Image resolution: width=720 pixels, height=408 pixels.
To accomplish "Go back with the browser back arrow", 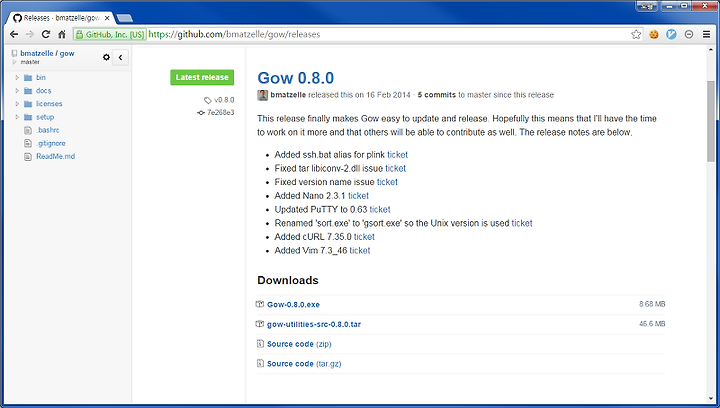I will click(x=14, y=34).
